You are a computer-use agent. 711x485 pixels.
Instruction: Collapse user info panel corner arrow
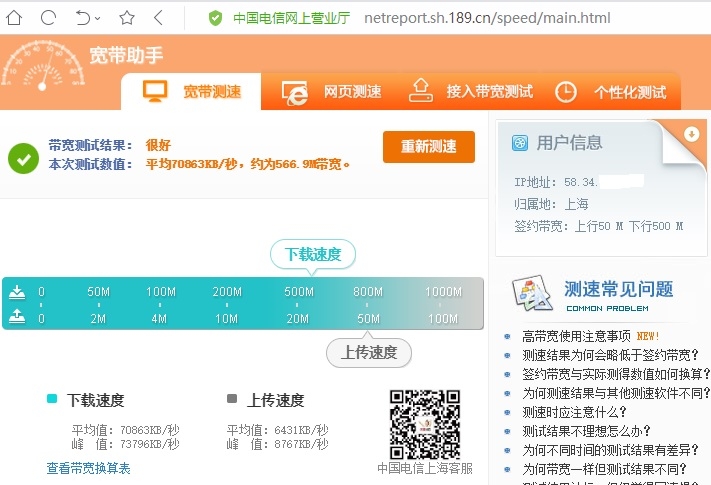[x=691, y=134]
